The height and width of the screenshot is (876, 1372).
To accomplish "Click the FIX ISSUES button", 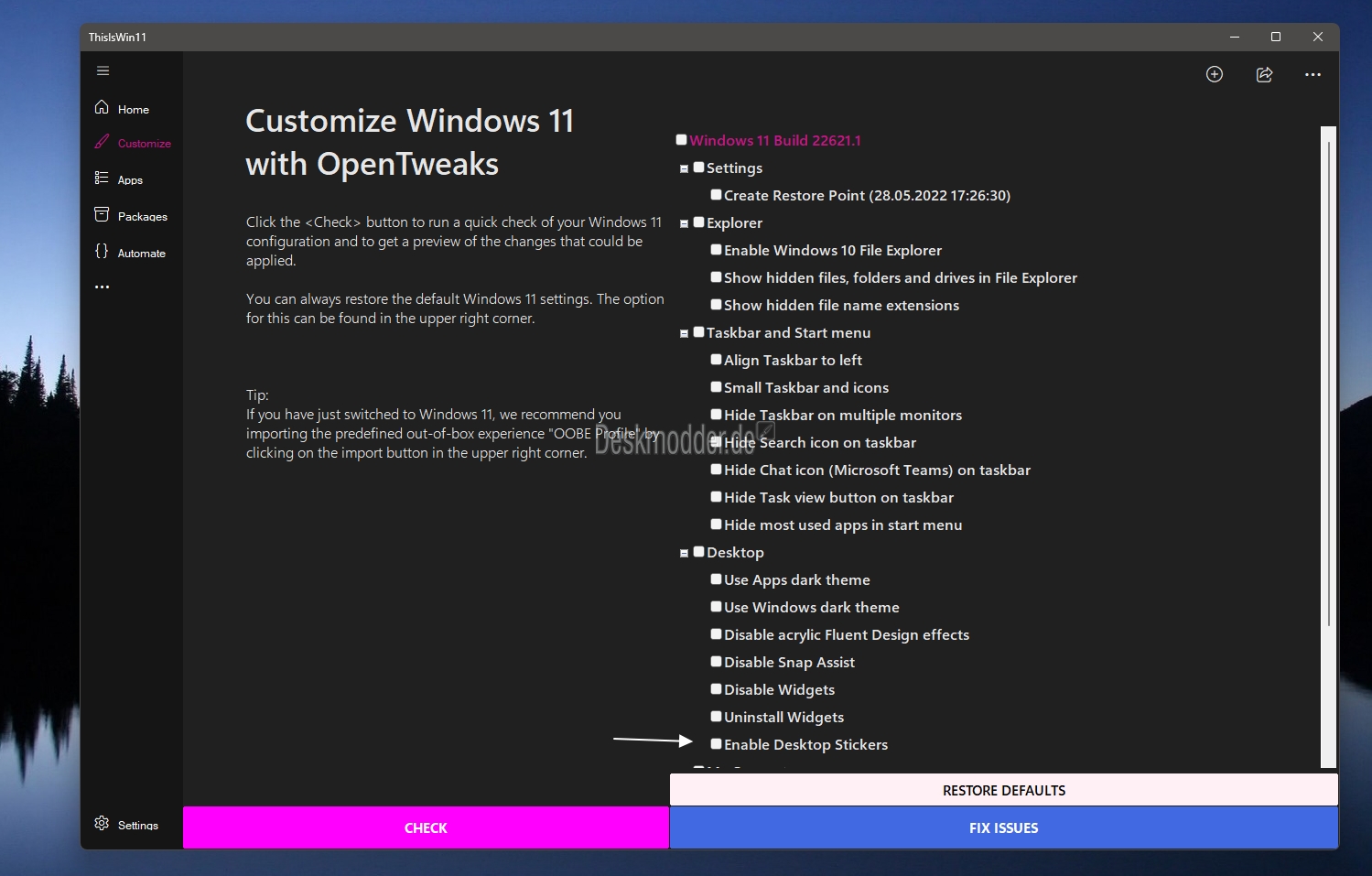I will (x=1003, y=827).
